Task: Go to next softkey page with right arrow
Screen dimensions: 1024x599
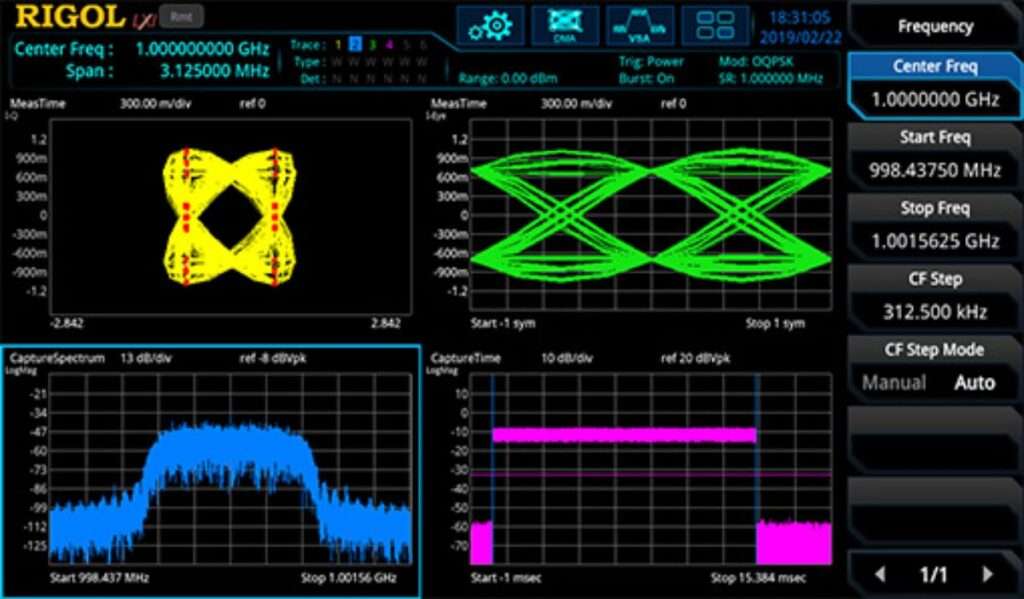Action: 990,574
